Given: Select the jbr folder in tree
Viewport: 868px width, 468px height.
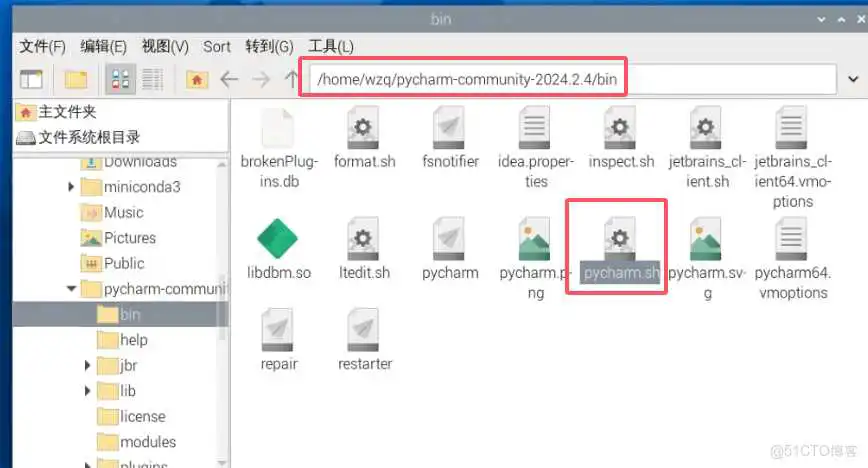Looking at the screenshot, I should click(x=117, y=366).
